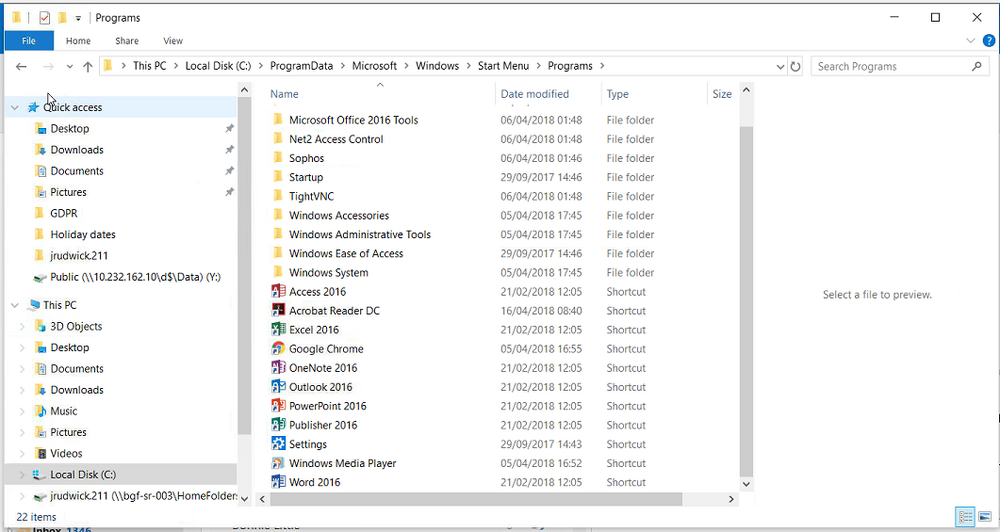
Task: Open the File menu
Action: (29, 41)
